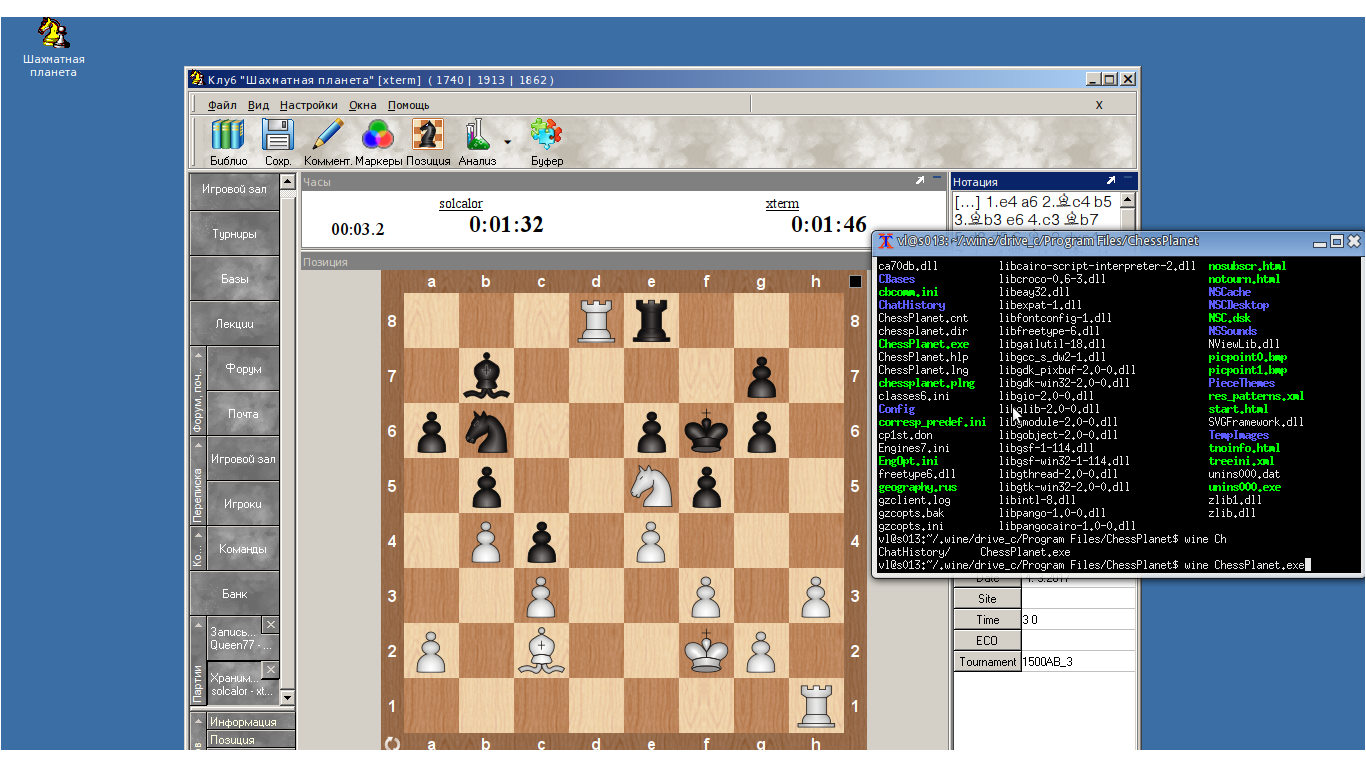The width and height of the screenshot is (1366, 768).
Task: Open the Окна menu
Action: pyautogui.click(x=363, y=105)
